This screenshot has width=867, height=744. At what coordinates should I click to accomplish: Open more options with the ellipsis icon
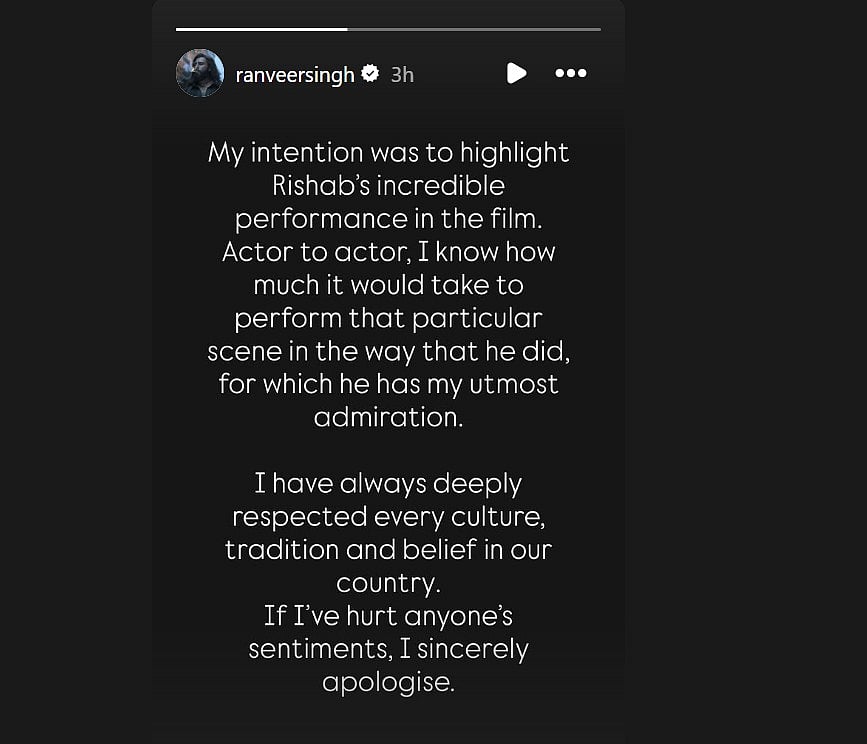(x=571, y=72)
